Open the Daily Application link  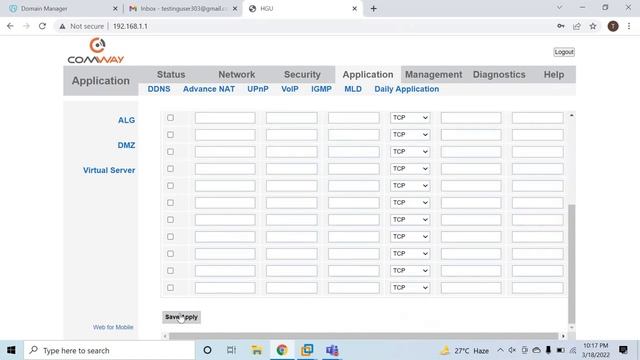click(407, 89)
